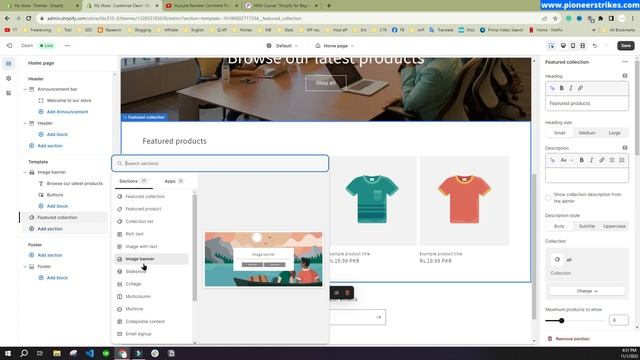The height and width of the screenshot is (360, 640).
Task: Switch to mobile preview icon
Action: 573,46
